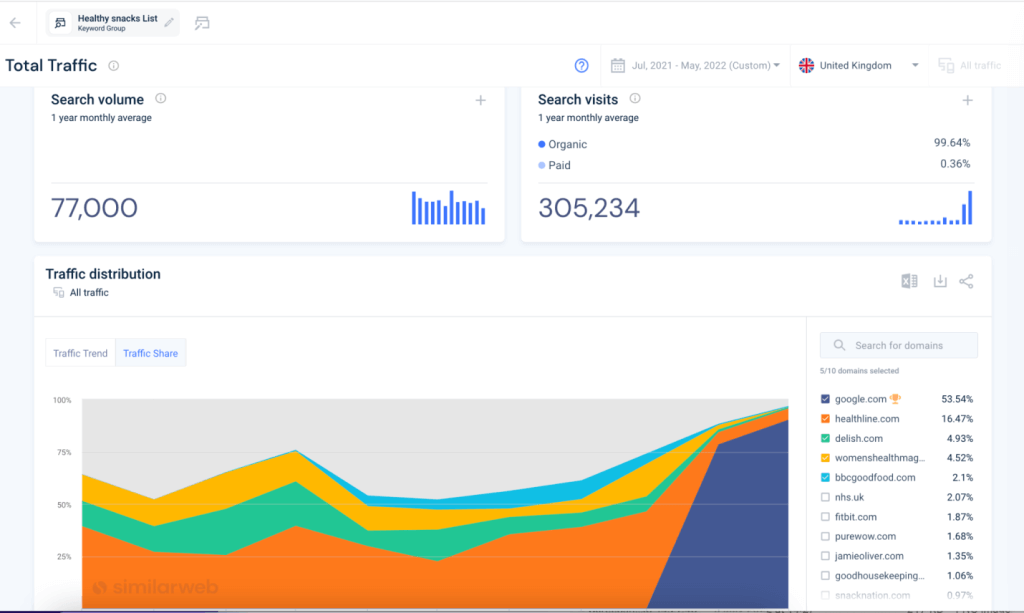The width and height of the screenshot is (1024, 613).
Task: Check the purewow.com checkbox
Action: (x=825, y=536)
